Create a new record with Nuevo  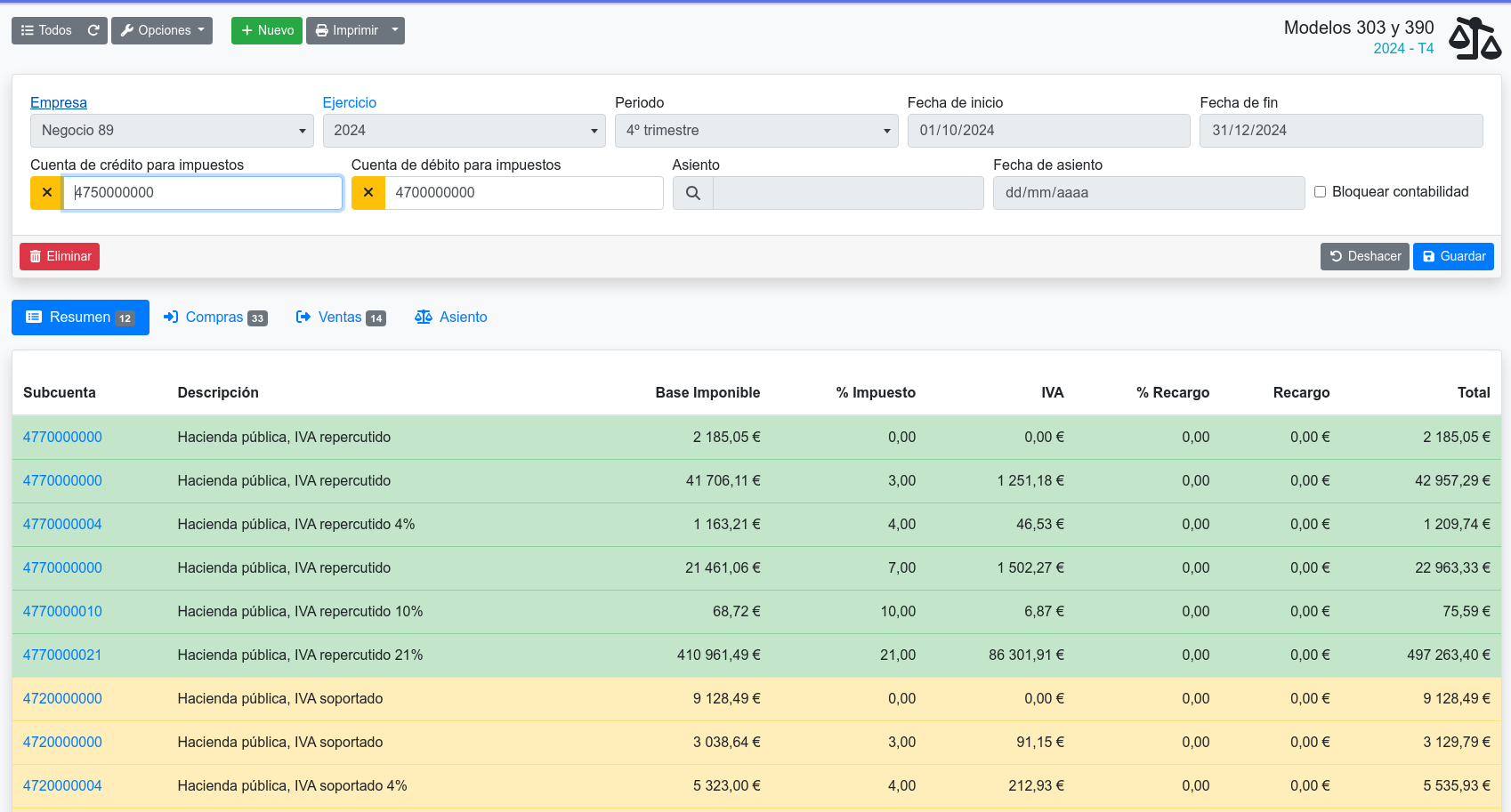point(266,30)
